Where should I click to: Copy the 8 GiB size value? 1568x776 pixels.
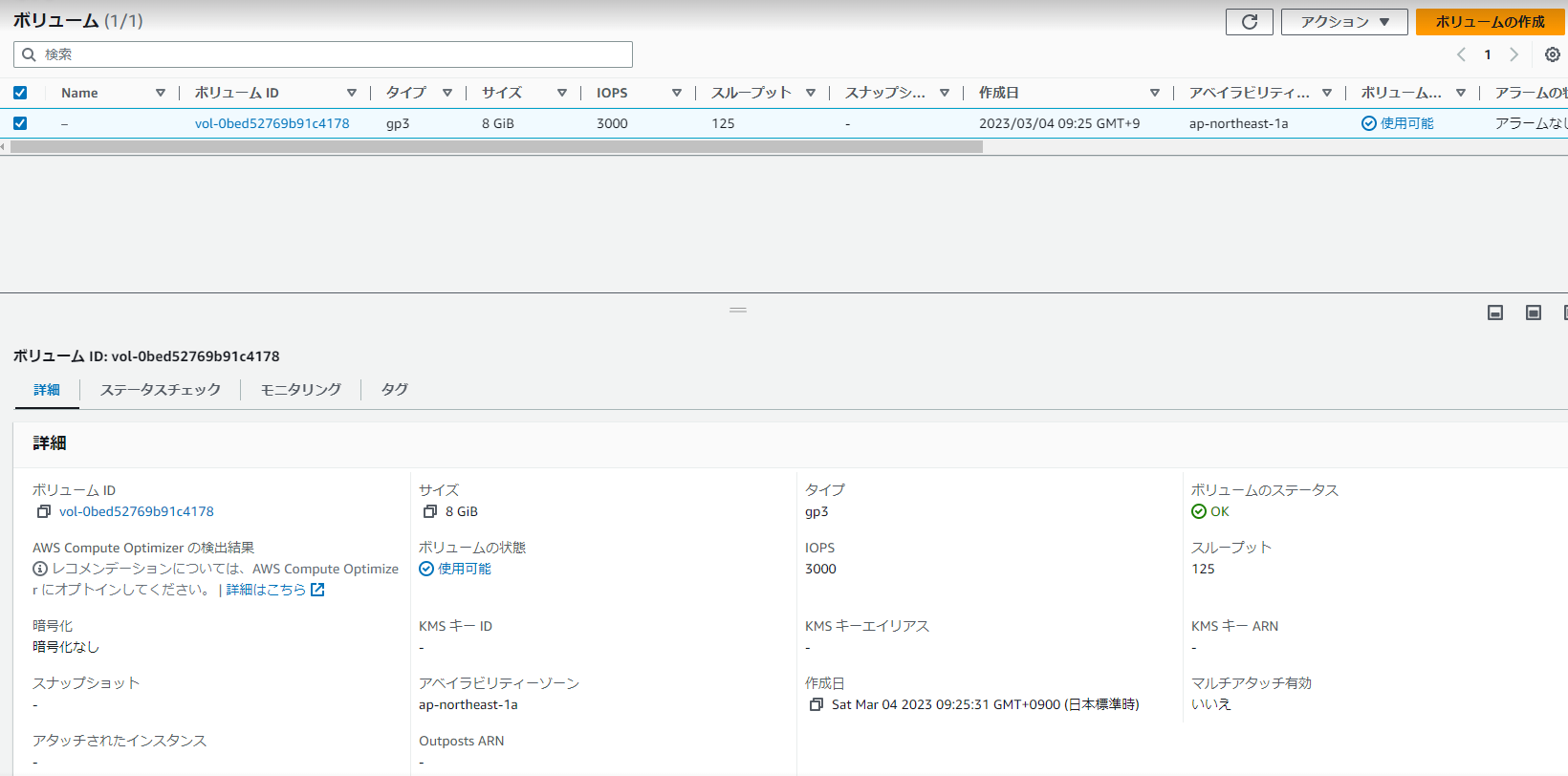pos(429,511)
